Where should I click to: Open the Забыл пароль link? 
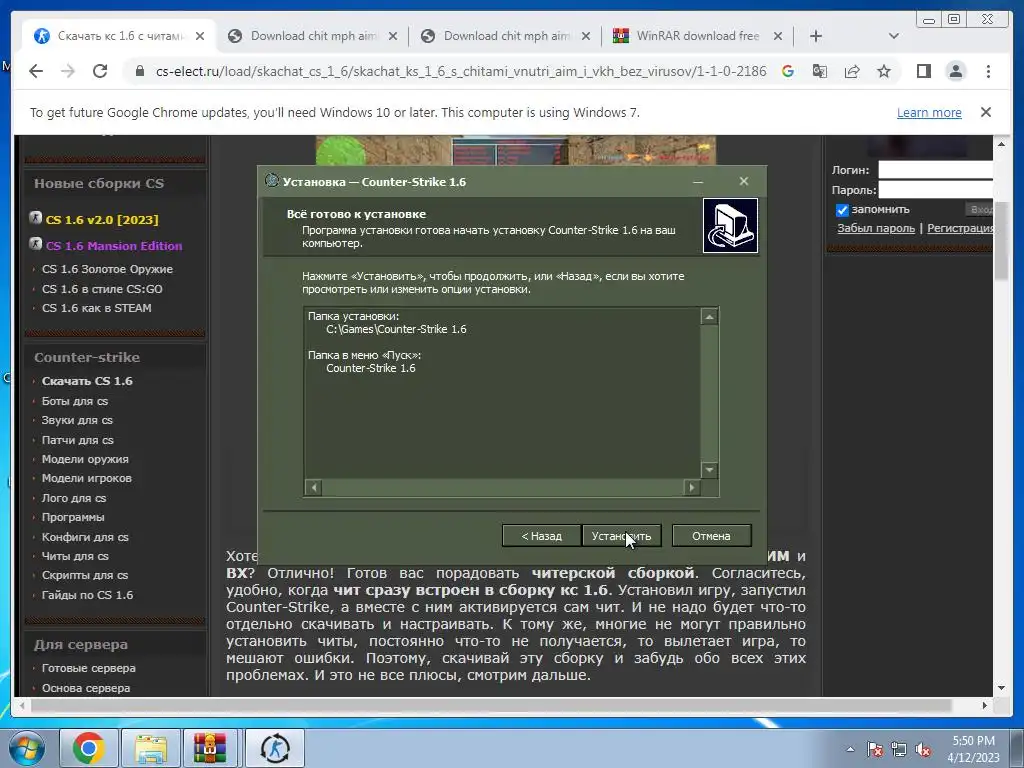click(x=876, y=228)
